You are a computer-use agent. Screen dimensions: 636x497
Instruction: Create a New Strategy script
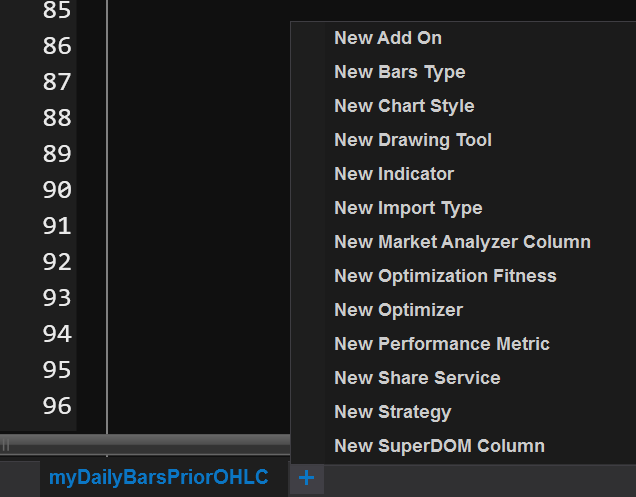click(392, 412)
